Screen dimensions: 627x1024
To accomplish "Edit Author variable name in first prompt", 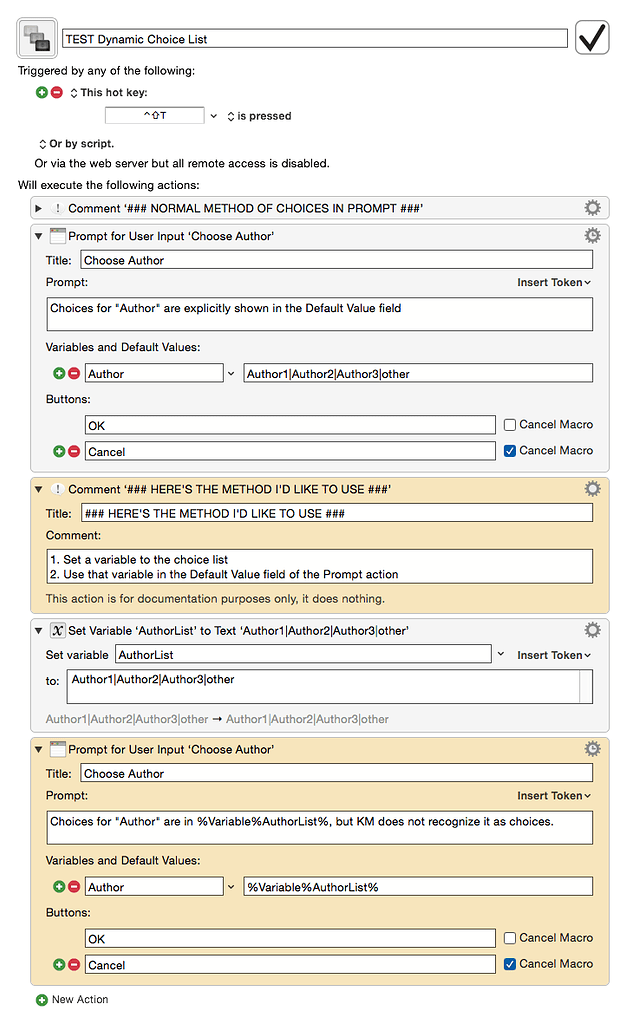I will point(154,374).
